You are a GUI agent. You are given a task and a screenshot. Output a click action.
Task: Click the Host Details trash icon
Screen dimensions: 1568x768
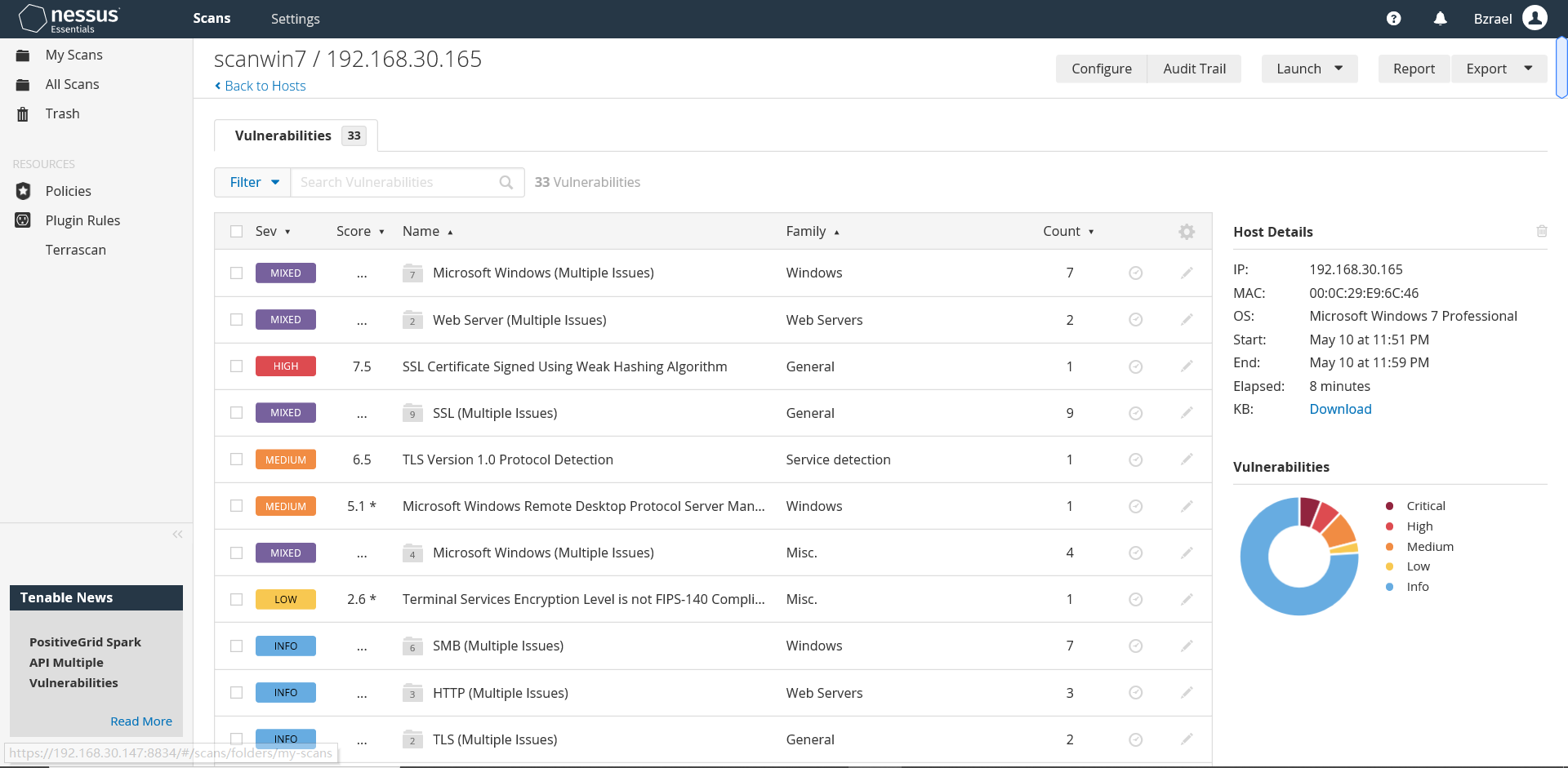point(1542,231)
